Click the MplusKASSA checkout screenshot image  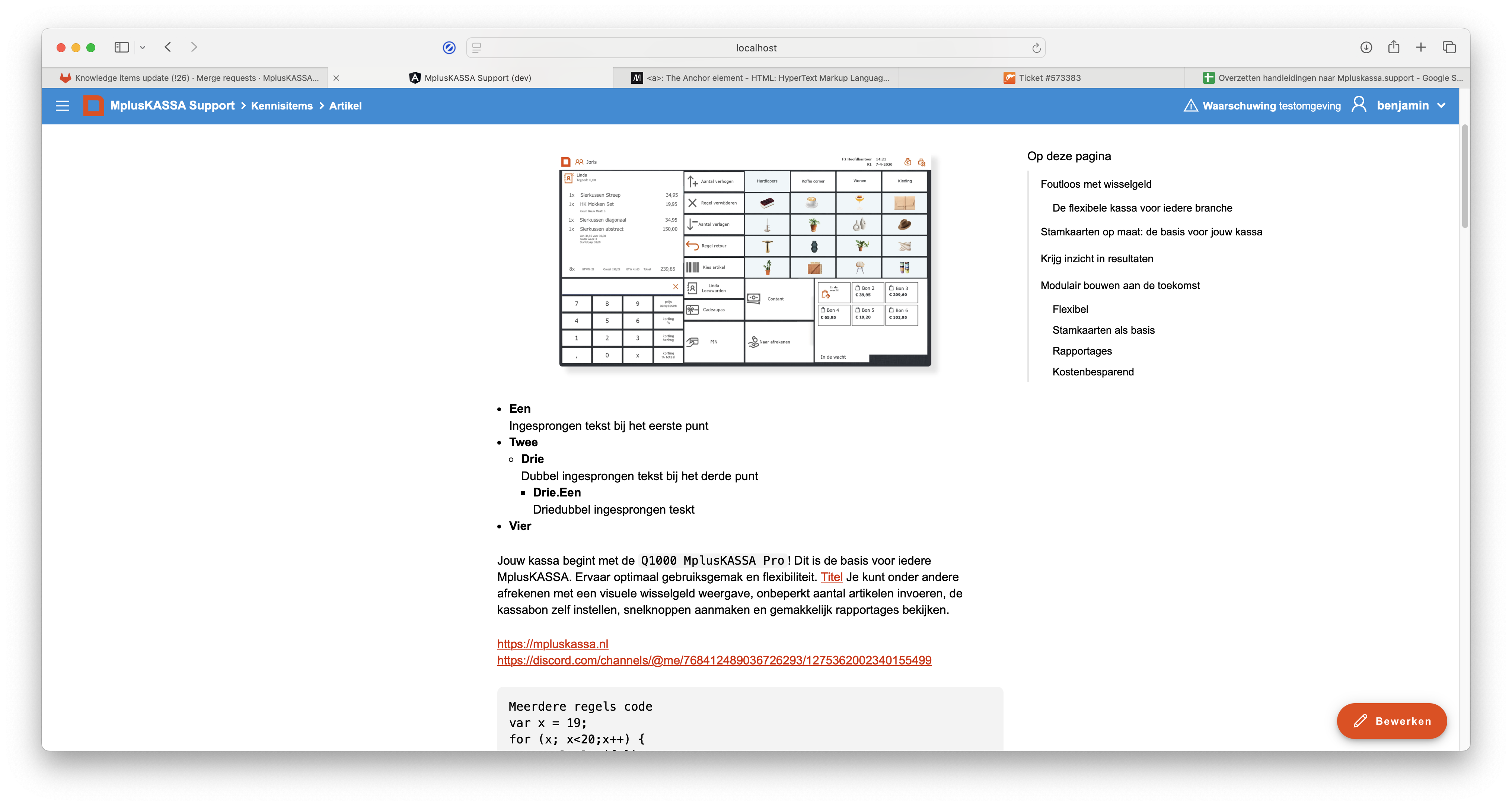(x=745, y=261)
